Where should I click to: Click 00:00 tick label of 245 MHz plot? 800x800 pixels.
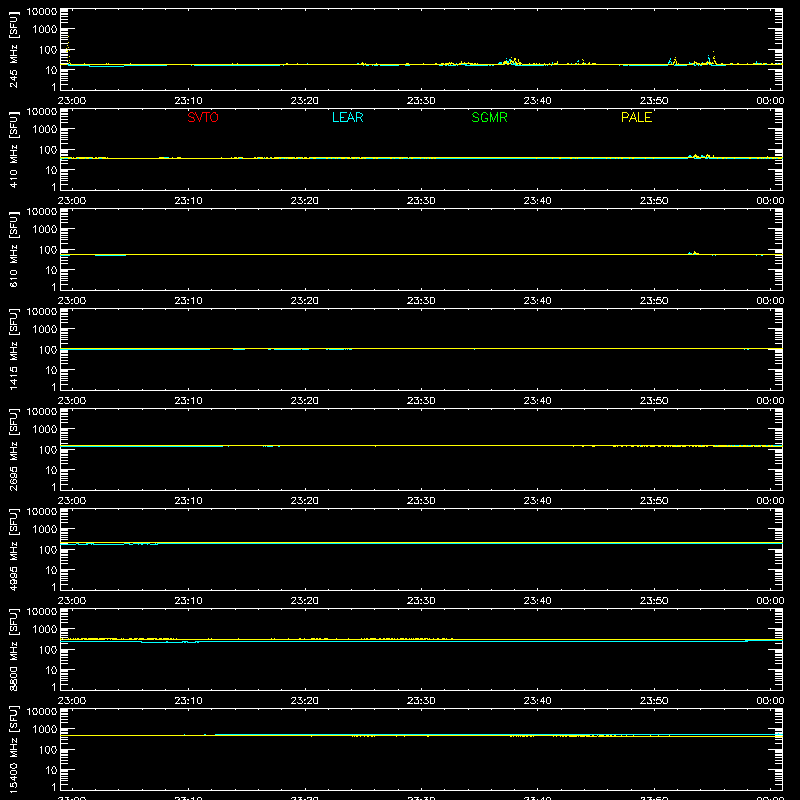770,101
